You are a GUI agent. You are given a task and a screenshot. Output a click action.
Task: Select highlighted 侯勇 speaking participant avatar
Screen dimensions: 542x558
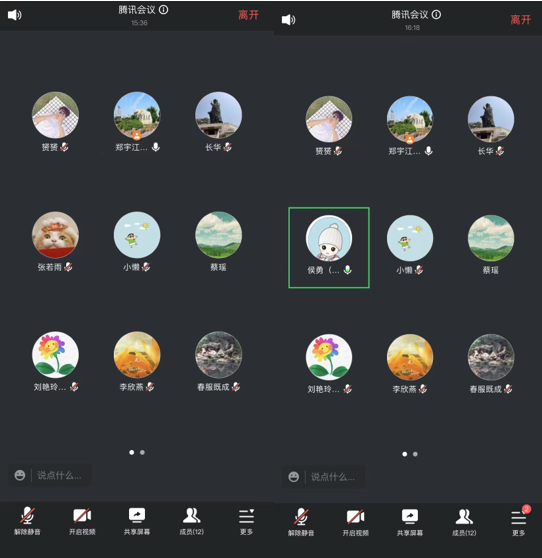click(x=329, y=238)
